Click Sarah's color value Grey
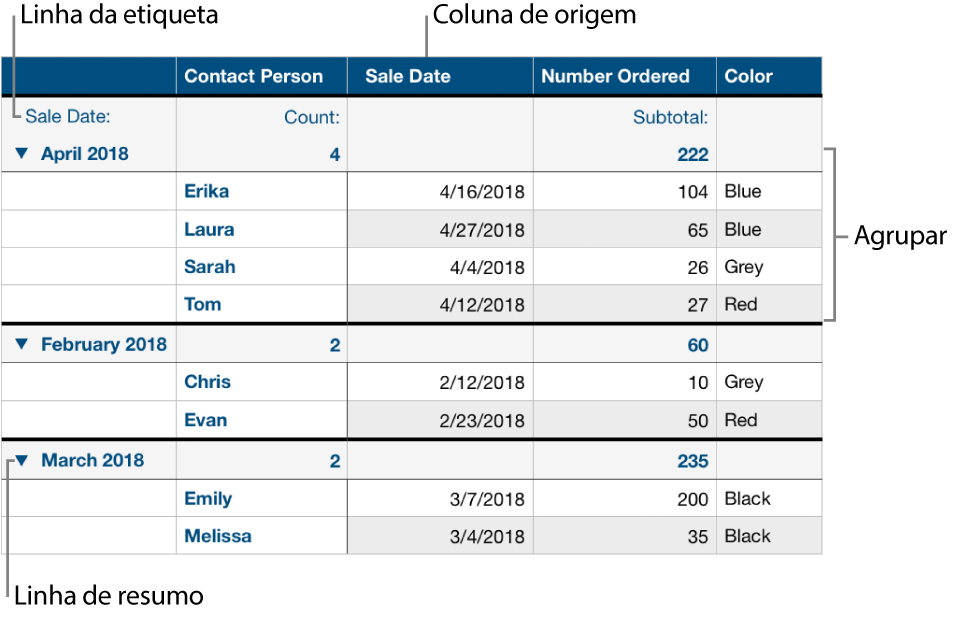Screen dimensions: 972x622 (742, 266)
